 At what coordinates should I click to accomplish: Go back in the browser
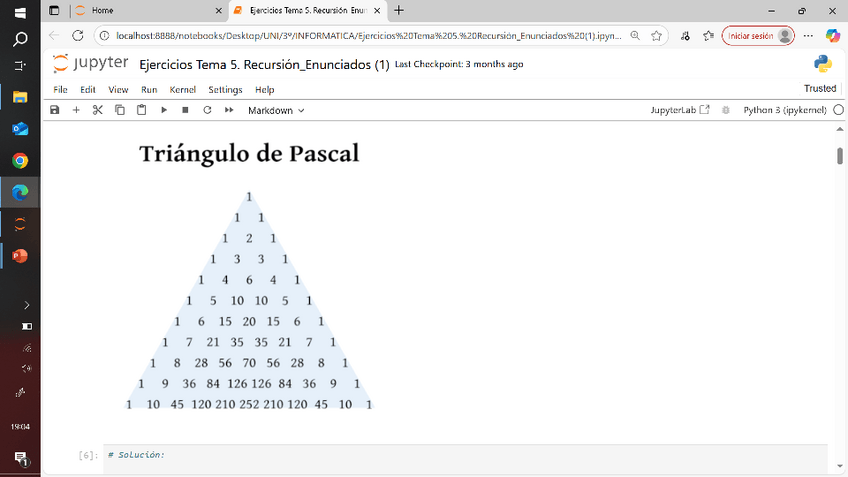(x=54, y=36)
